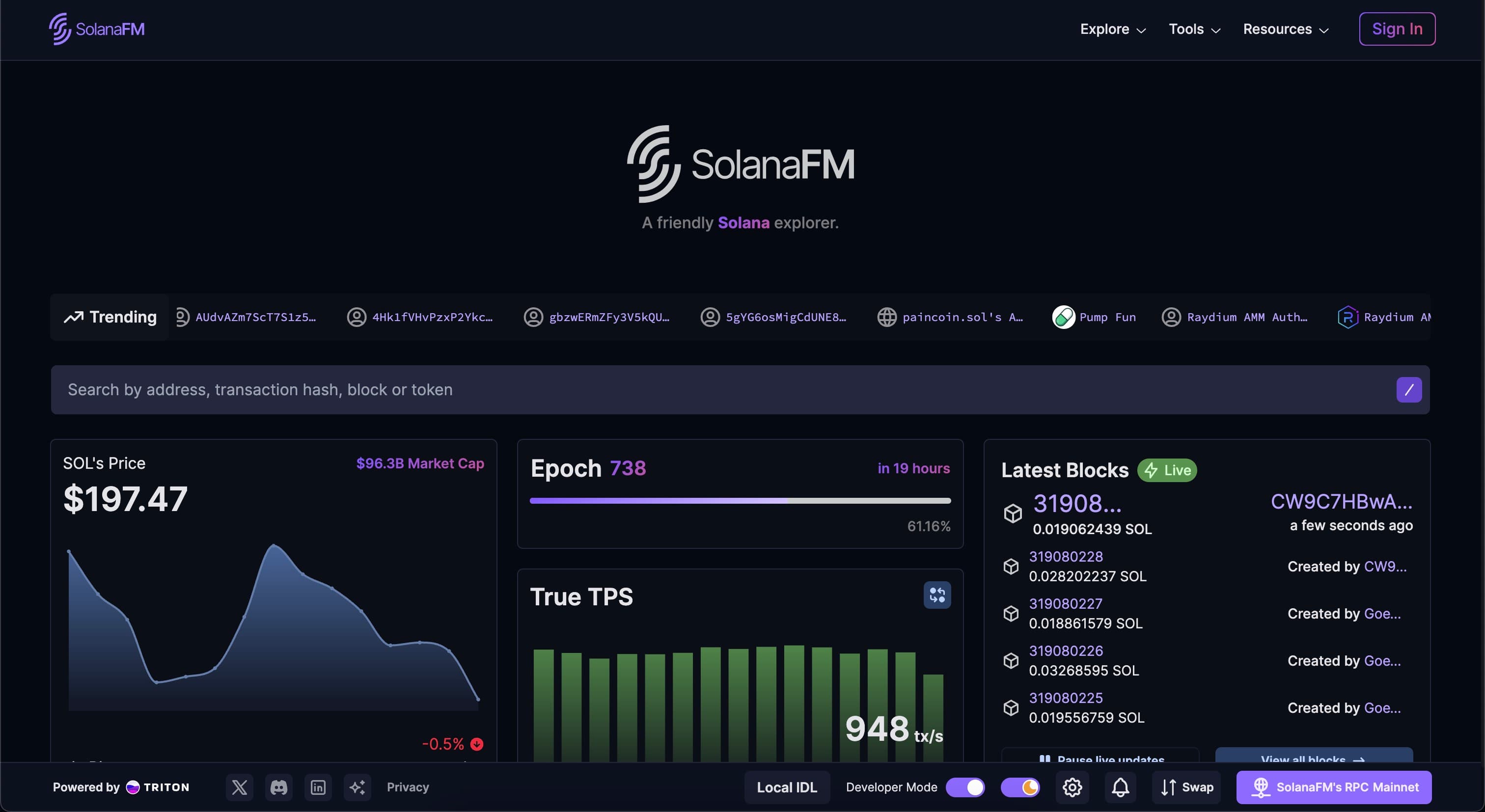Click the Live status badge

point(1167,470)
